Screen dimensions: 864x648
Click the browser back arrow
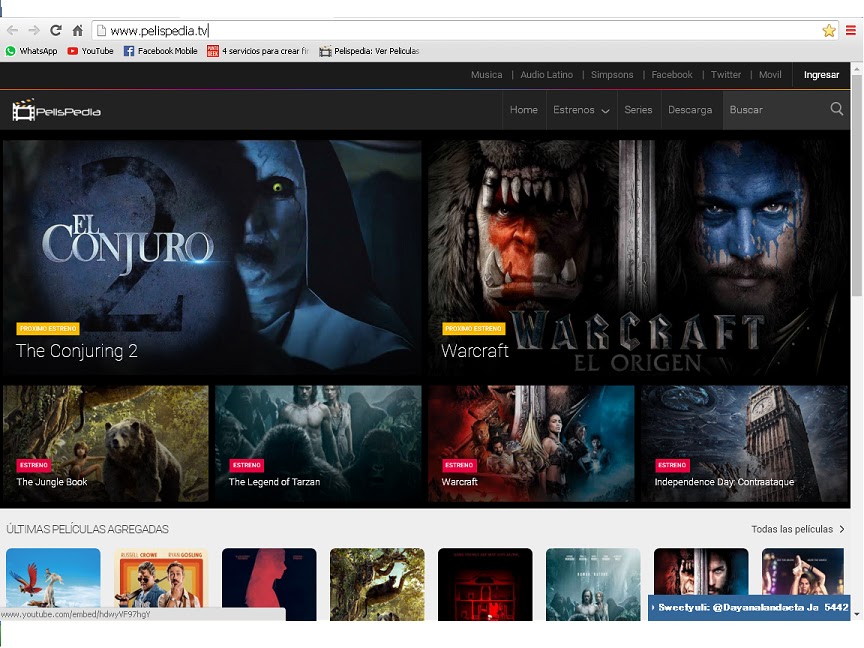tap(12, 30)
